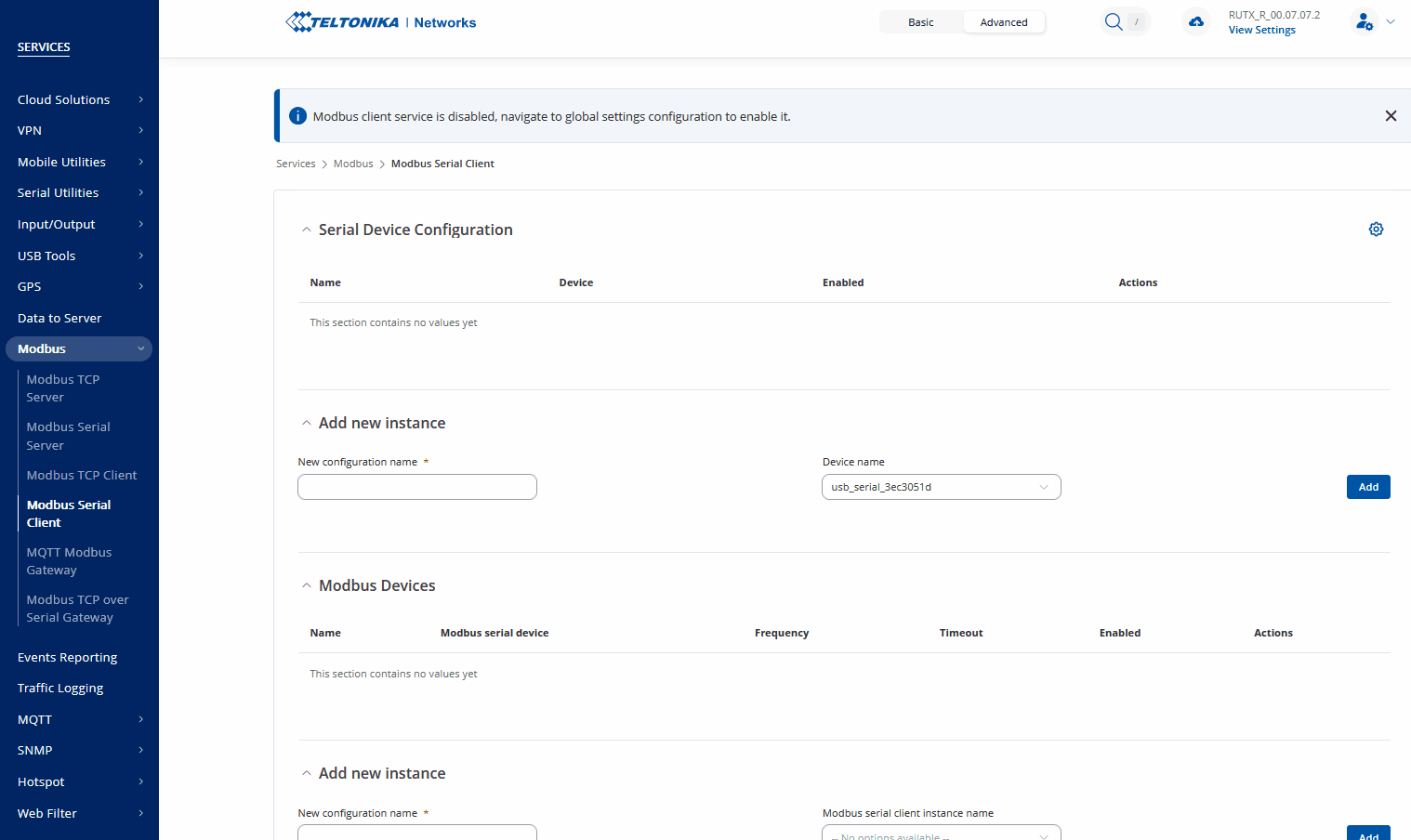
Task: Open MQTT Modbus Gateway page
Action: click(70, 561)
